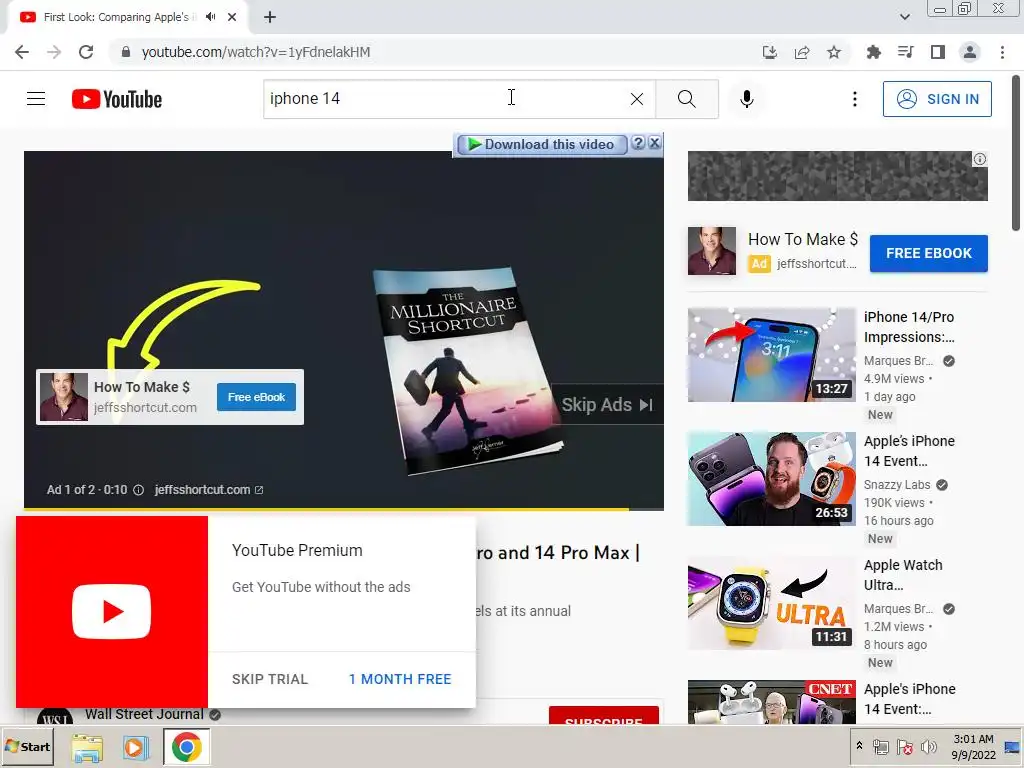1024x768 pixels.
Task: Toggle Chrome side panel icon
Action: coord(938,52)
